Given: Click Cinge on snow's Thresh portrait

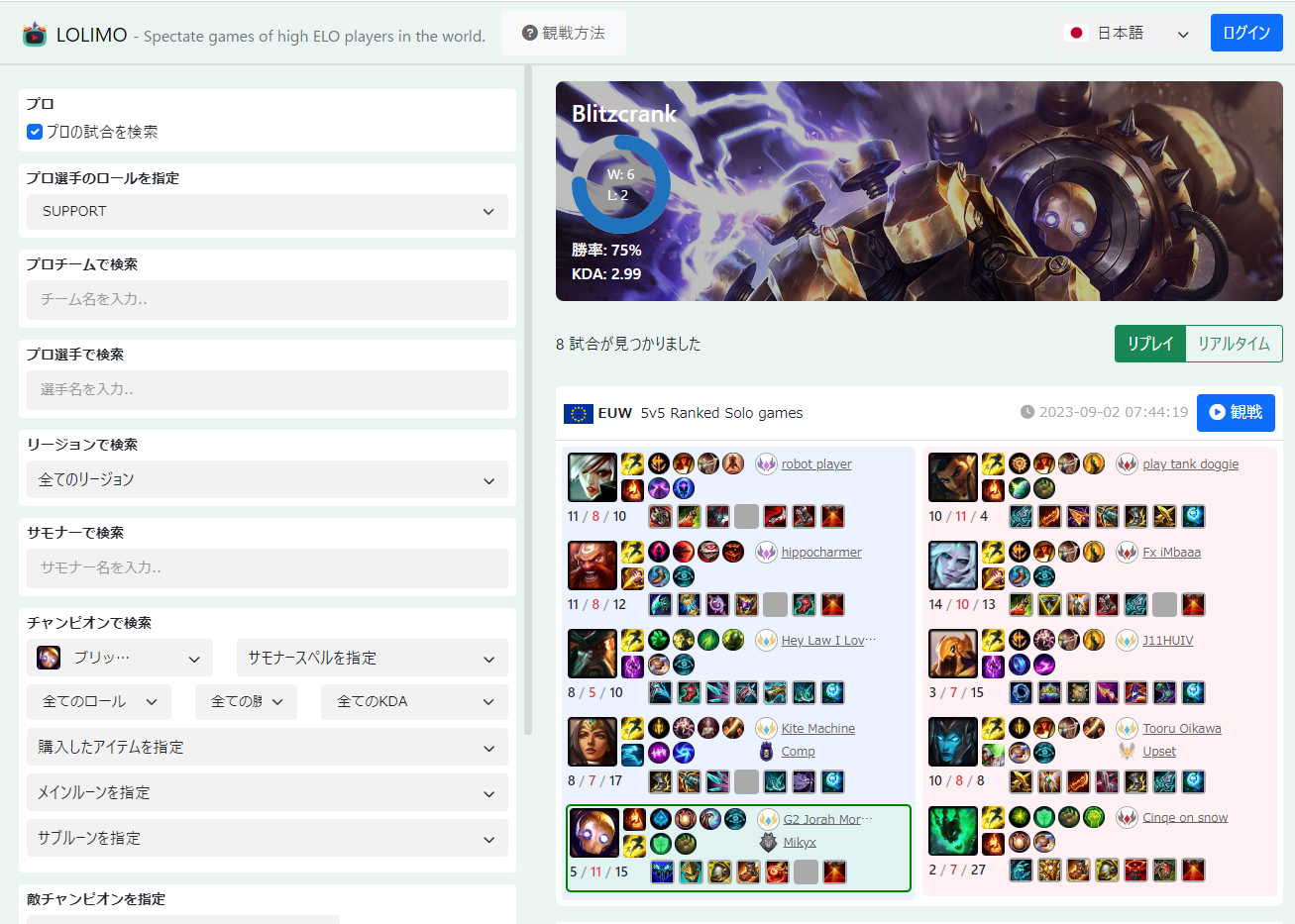Looking at the screenshot, I should [953, 831].
